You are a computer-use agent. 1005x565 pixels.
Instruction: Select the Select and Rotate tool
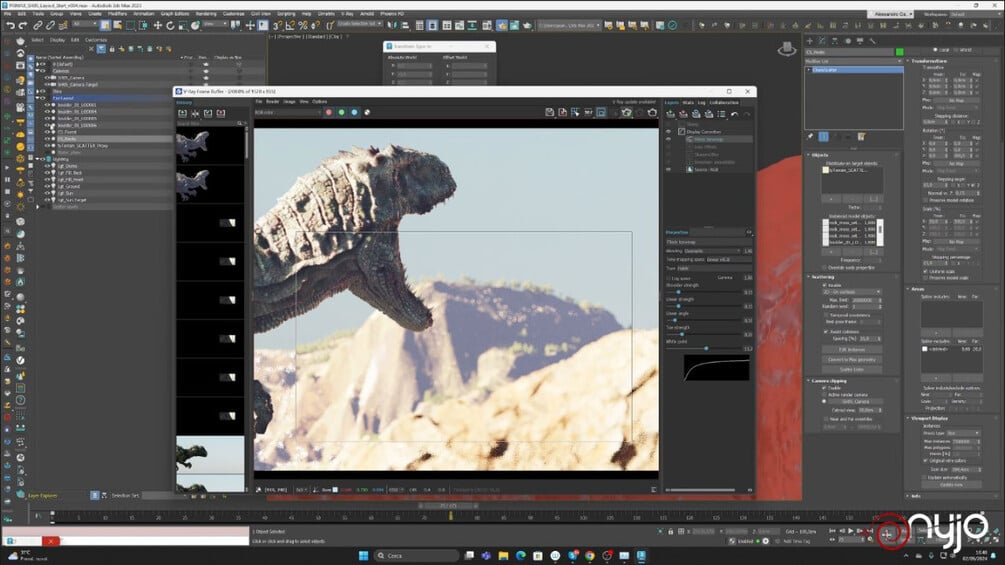pyautogui.click(x=170, y=26)
